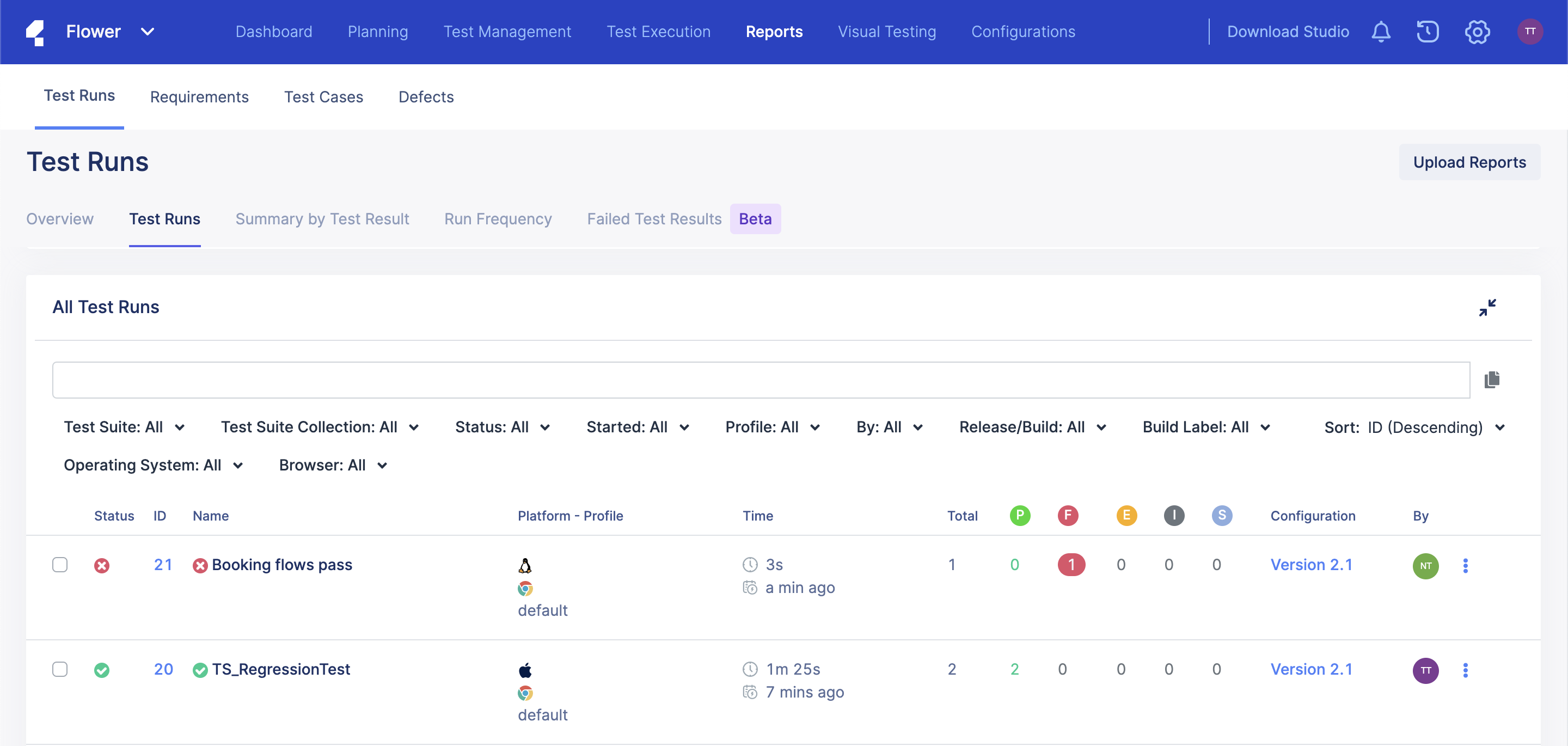1568x746 pixels.
Task: Select checkbox for Booking flows pass run
Action: (60, 565)
